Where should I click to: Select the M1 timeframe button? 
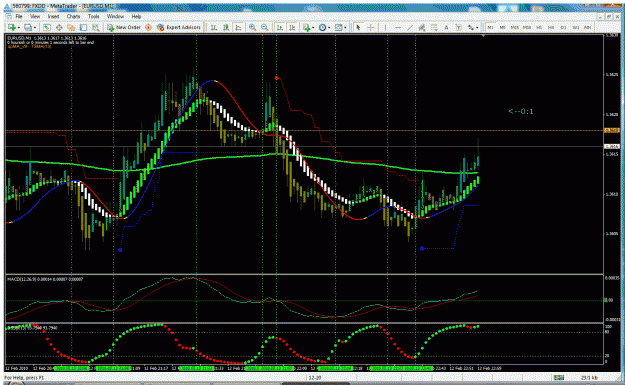coord(490,28)
